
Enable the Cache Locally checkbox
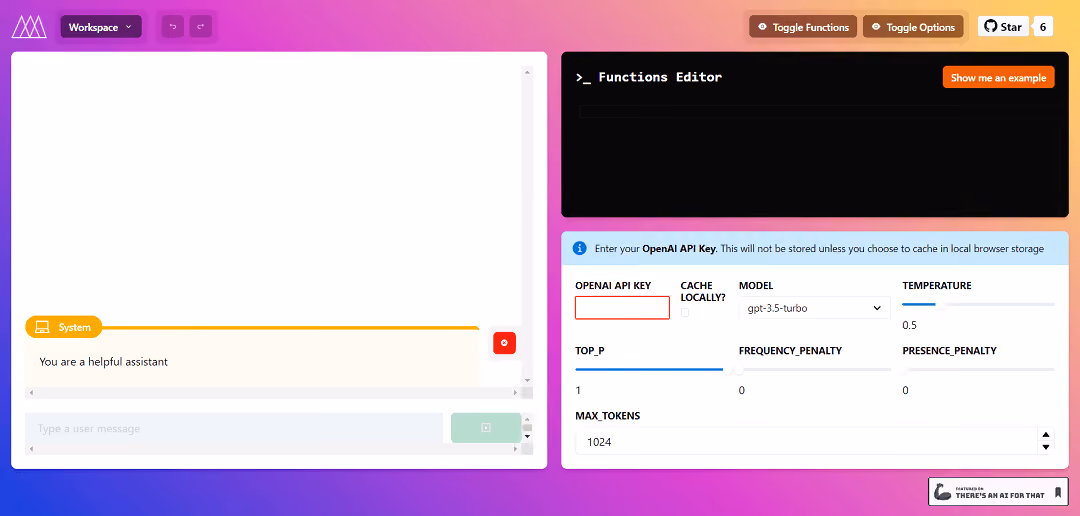pyautogui.click(x=685, y=313)
